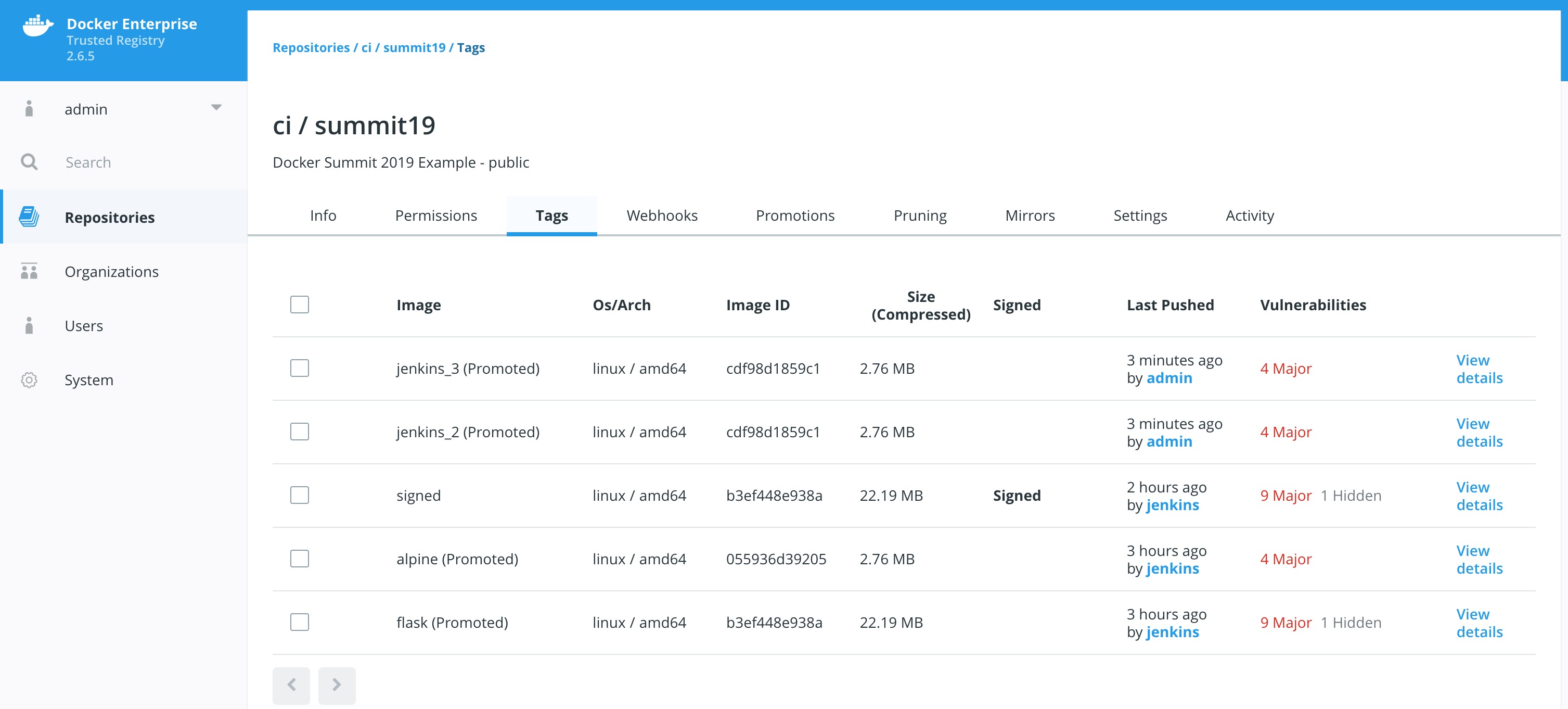Click the Repositories breadcrumb link
This screenshot has width=1568, height=709.
(x=311, y=47)
